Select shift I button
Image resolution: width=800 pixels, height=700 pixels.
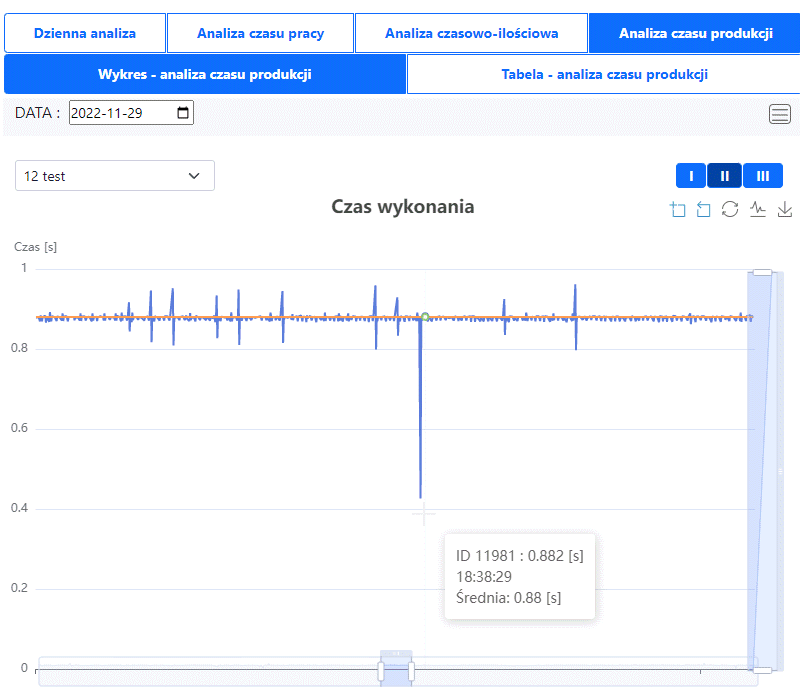691,175
